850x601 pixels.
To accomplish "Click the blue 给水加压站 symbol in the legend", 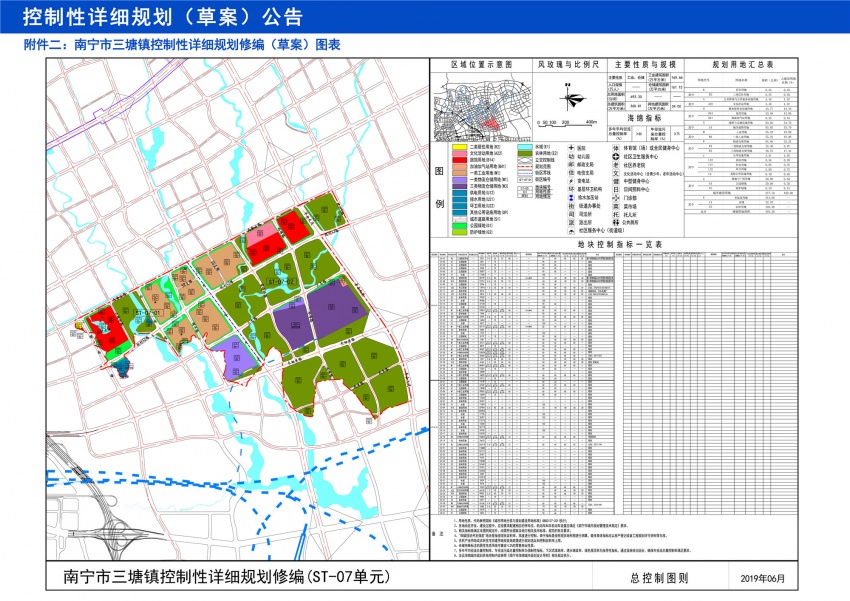I will pos(571,198).
